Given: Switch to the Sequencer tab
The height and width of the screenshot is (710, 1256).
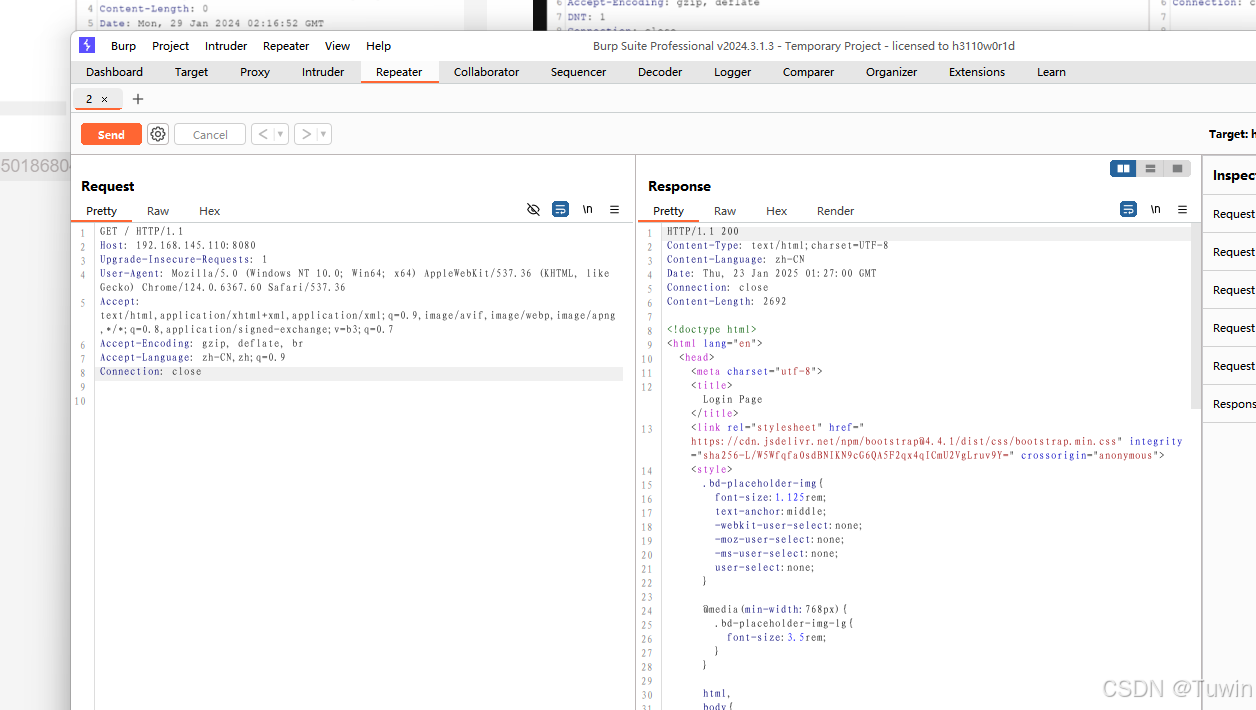Looking at the screenshot, I should [x=578, y=72].
